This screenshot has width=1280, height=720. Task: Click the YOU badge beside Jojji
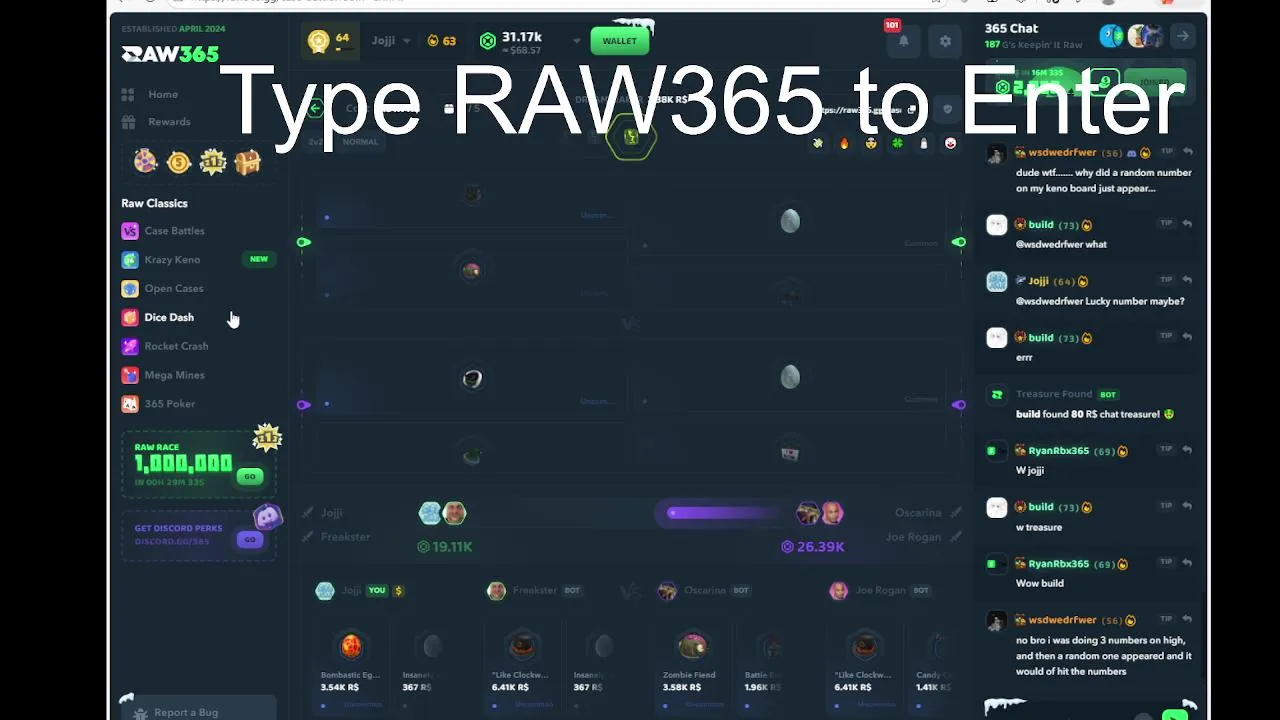[376, 591]
